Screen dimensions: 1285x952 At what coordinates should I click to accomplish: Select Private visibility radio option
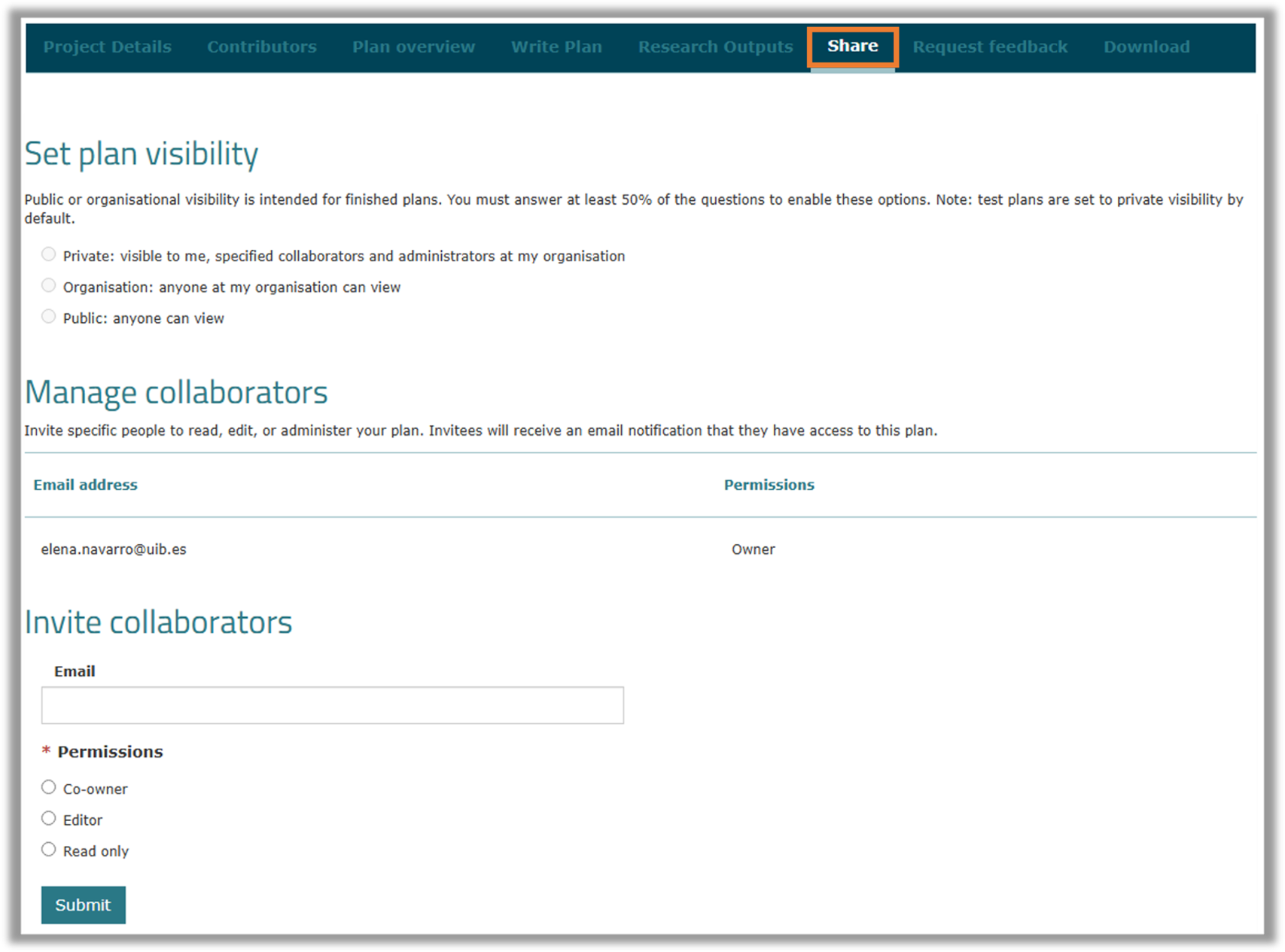pos(49,254)
